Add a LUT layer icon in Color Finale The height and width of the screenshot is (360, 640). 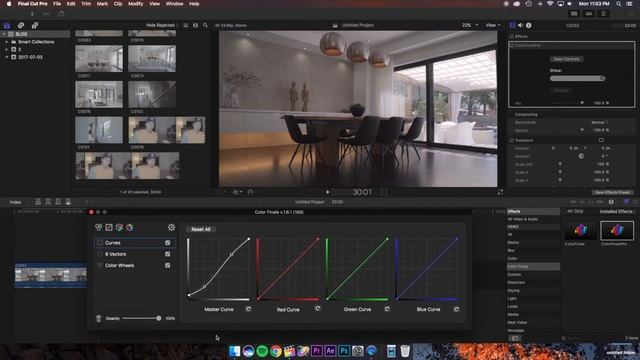[x=119, y=227]
